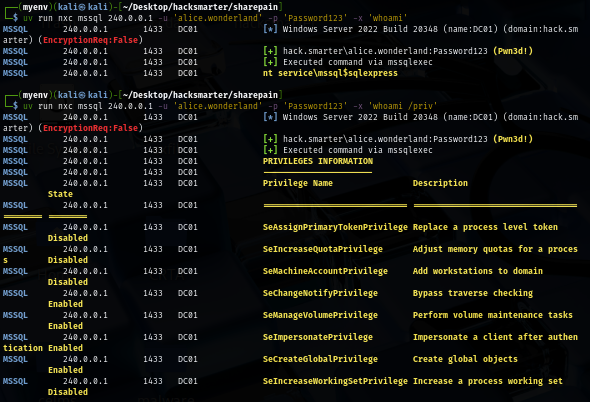The width and height of the screenshot is (590, 402).
Task: Click 'Adjust memory quotas for a proces' description
Action: [495, 249]
